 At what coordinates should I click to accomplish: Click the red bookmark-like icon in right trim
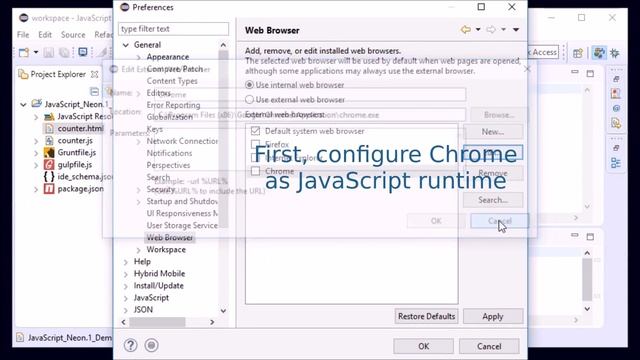point(616,93)
